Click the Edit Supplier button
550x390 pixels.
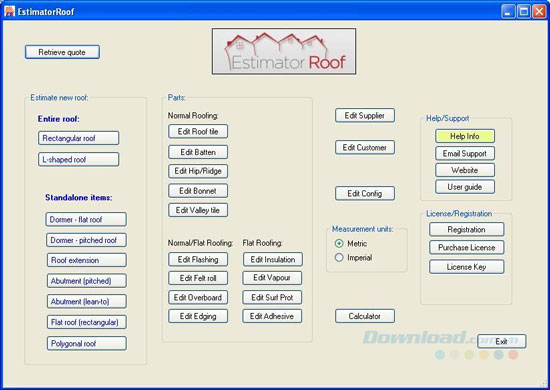tap(365, 115)
